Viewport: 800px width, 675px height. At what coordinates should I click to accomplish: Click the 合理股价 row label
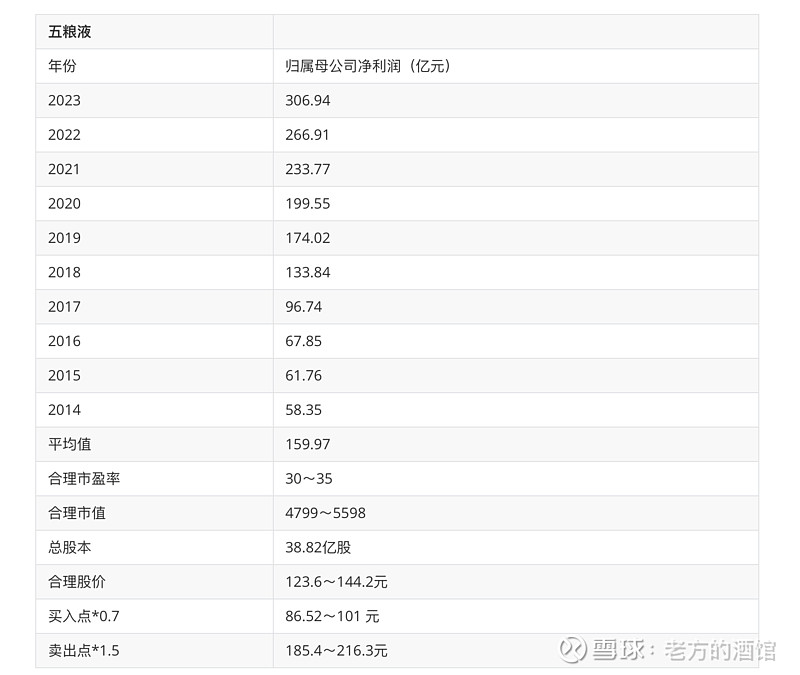pos(77,582)
